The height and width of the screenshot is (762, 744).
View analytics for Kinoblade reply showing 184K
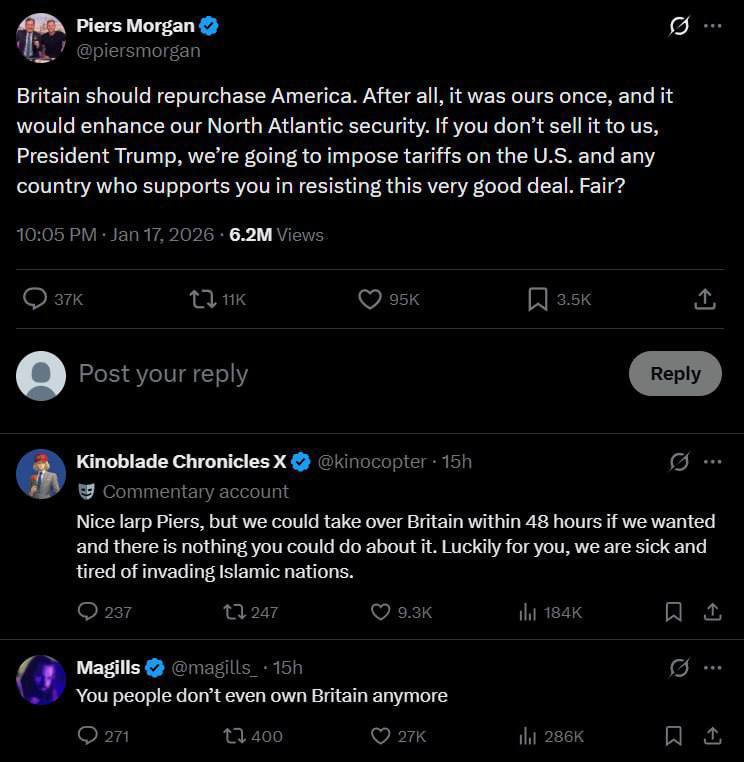pyautogui.click(x=528, y=612)
